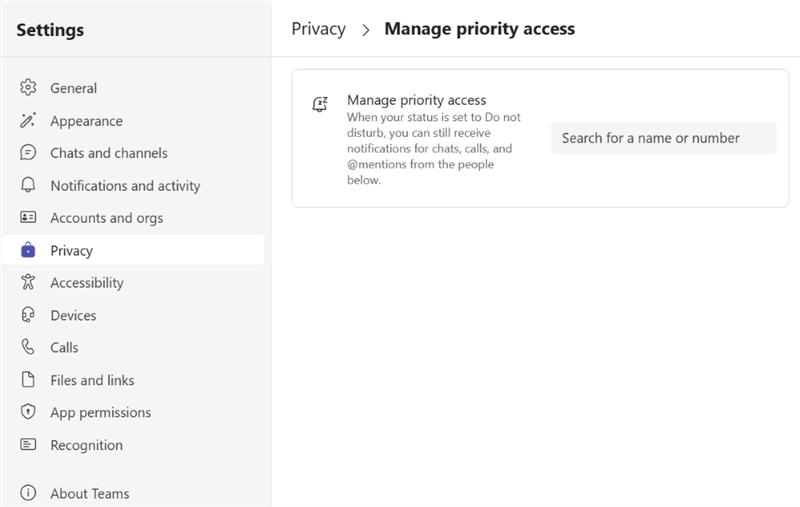This screenshot has height=507, width=800.
Task: Click the Files and links document icon
Action: 28,380
